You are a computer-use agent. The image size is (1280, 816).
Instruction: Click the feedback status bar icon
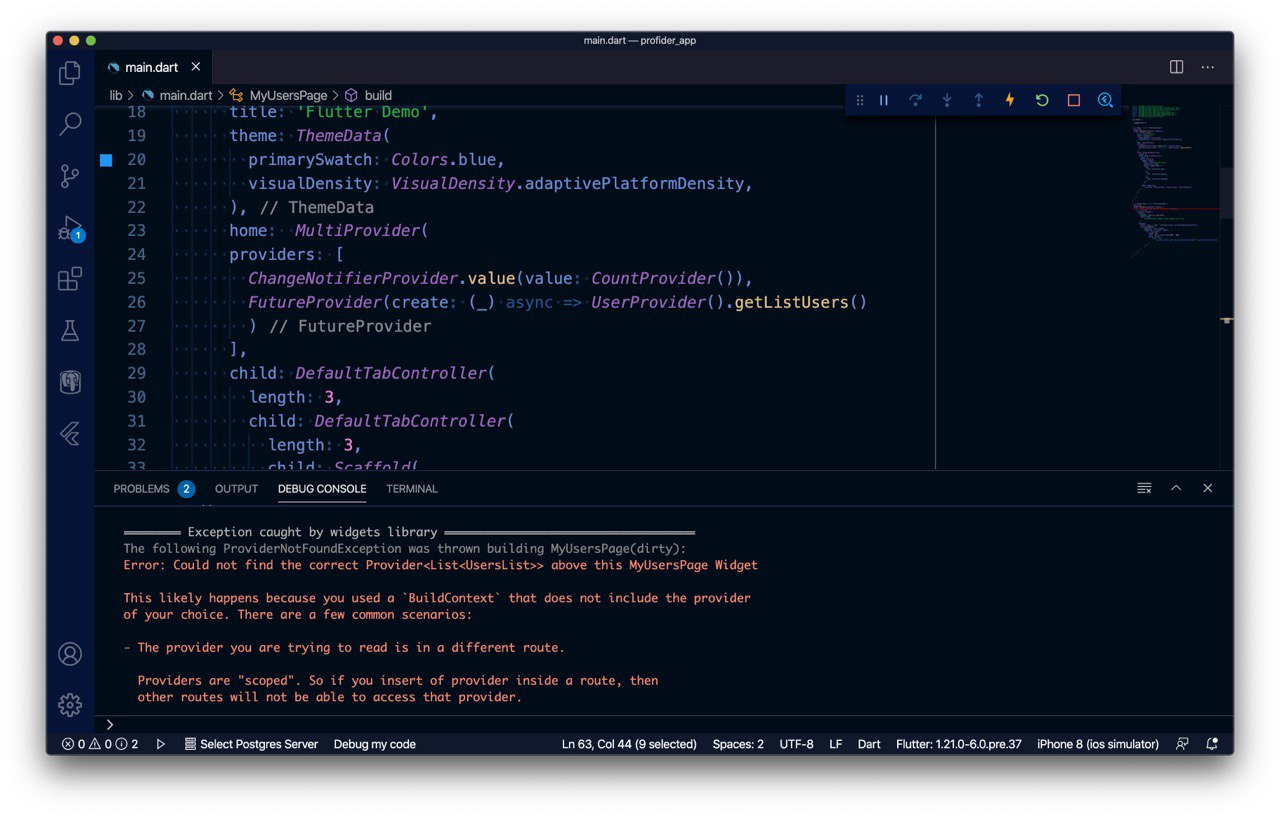tap(1182, 744)
